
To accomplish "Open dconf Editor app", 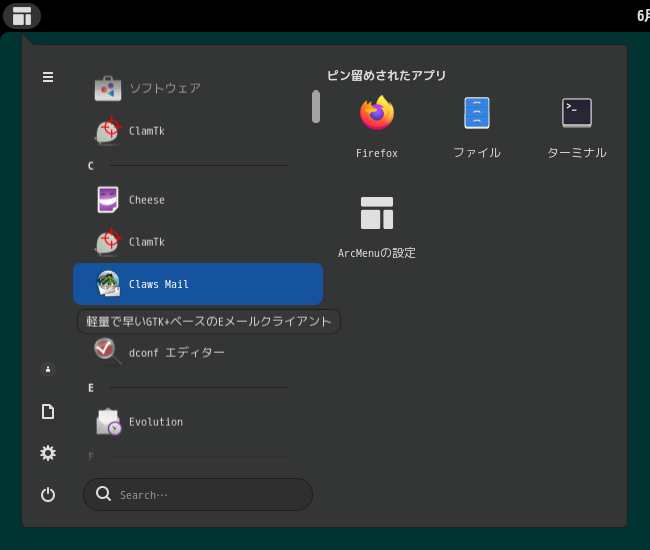I will click(x=198, y=353).
